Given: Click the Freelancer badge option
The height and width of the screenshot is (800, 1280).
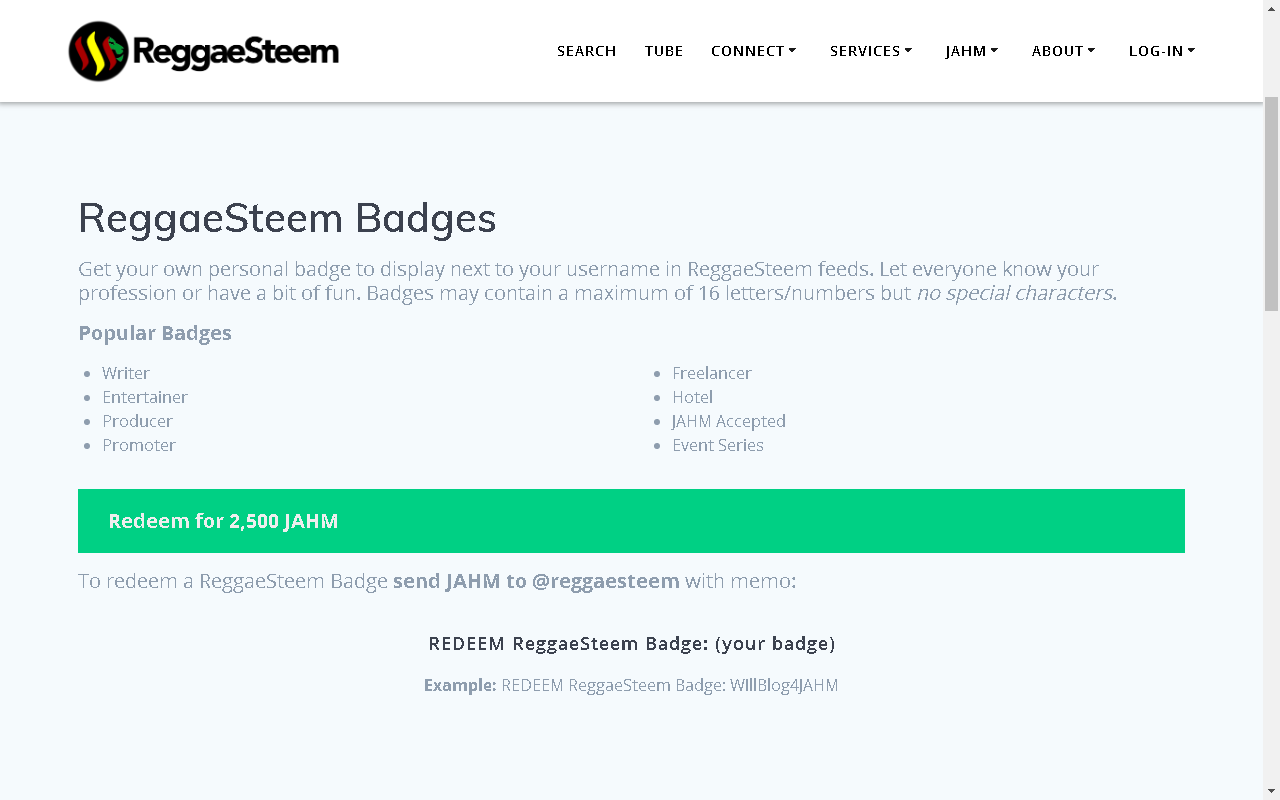Looking at the screenshot, I should [712, 372].
